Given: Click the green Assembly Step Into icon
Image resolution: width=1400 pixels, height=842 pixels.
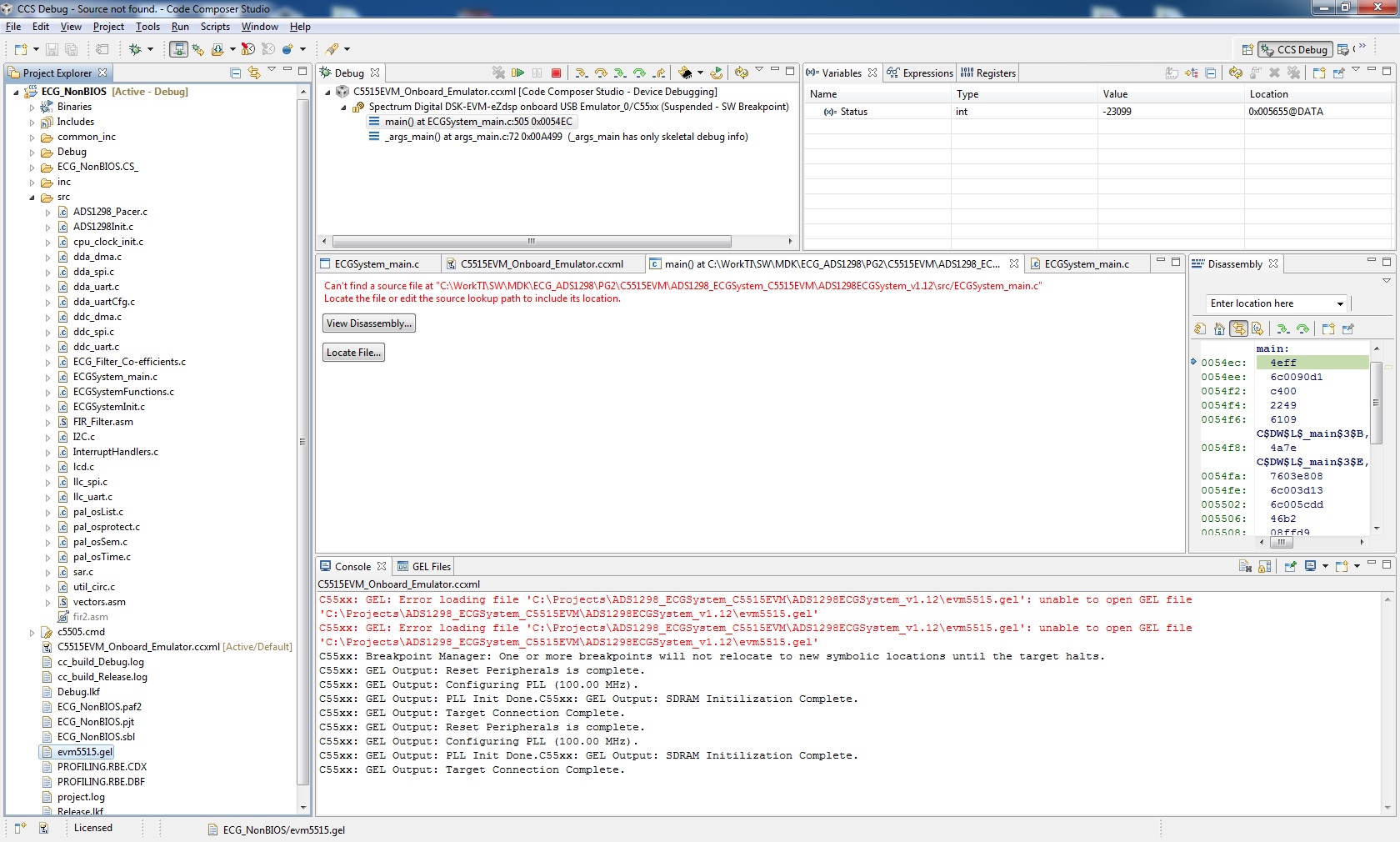Looking at the screenshot, I should coord(620,73).
